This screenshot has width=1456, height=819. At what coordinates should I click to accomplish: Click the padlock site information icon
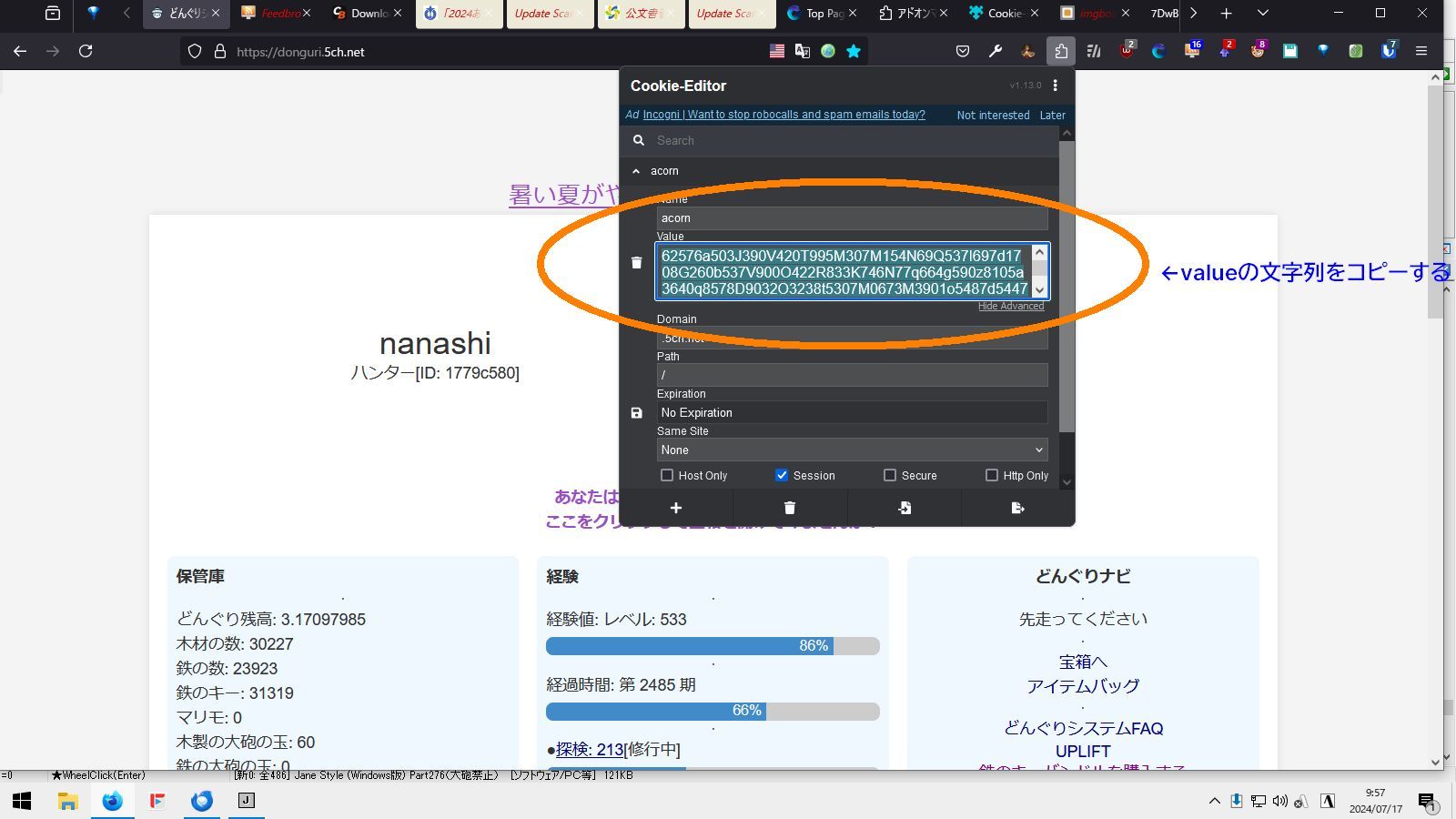pyautogui.click(x=219, y=52)
